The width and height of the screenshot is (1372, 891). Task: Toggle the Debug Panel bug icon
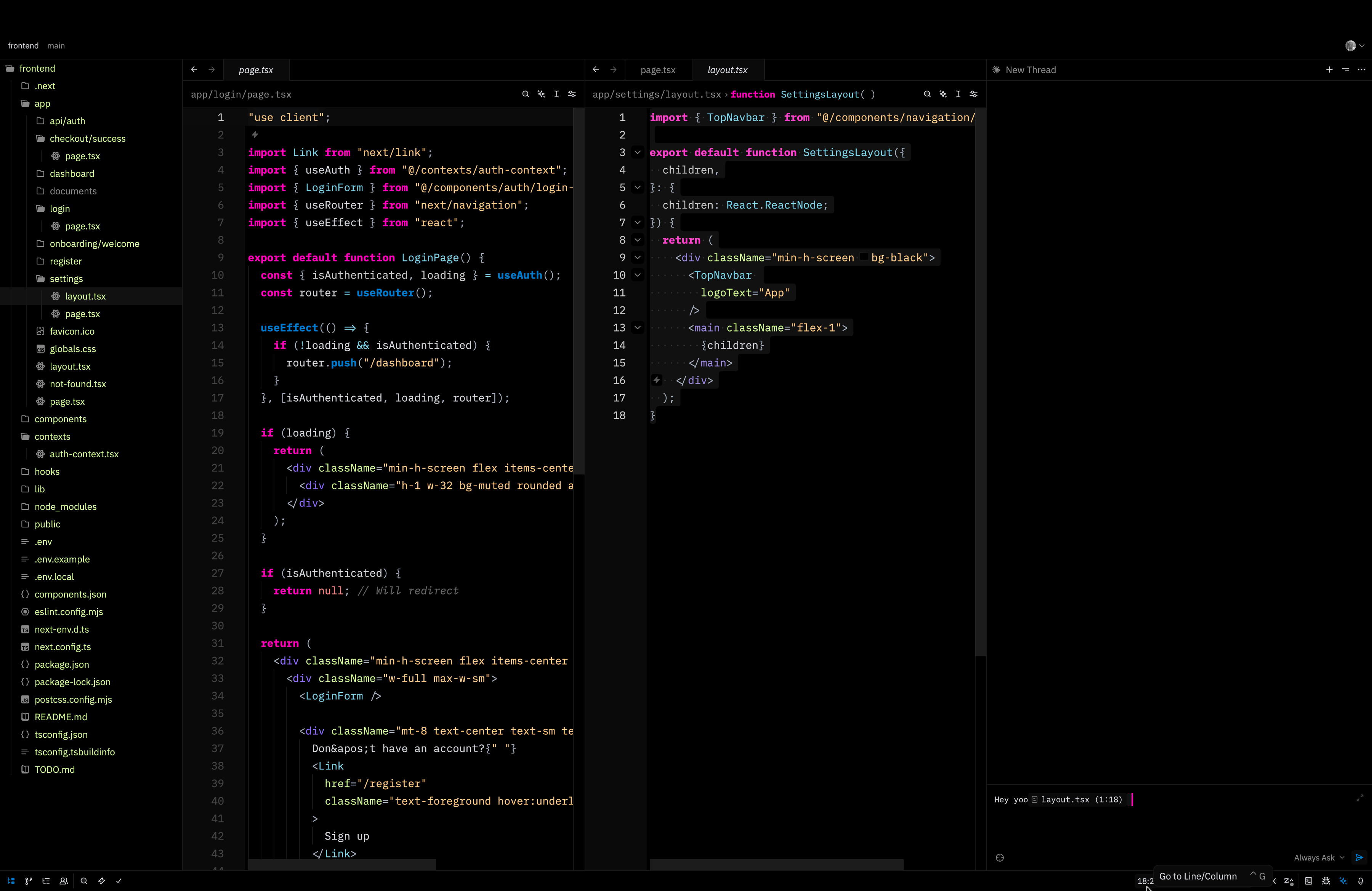pos(1326,881)
